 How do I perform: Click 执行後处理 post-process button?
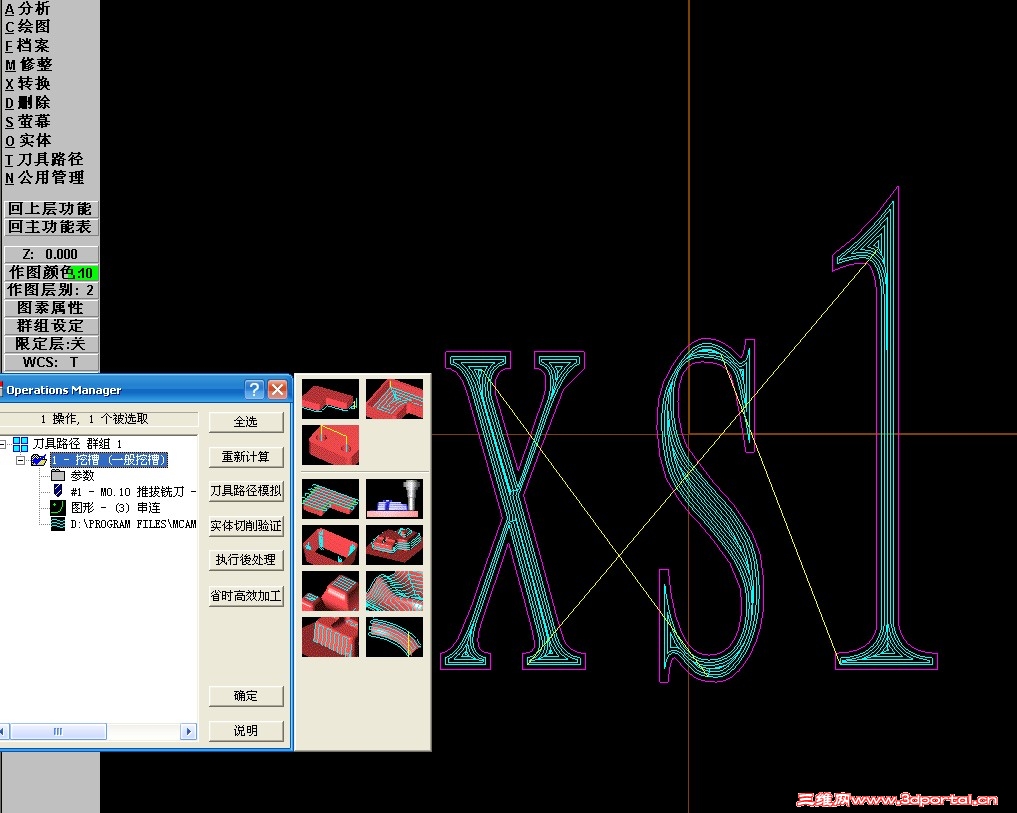tap(246, 559)
